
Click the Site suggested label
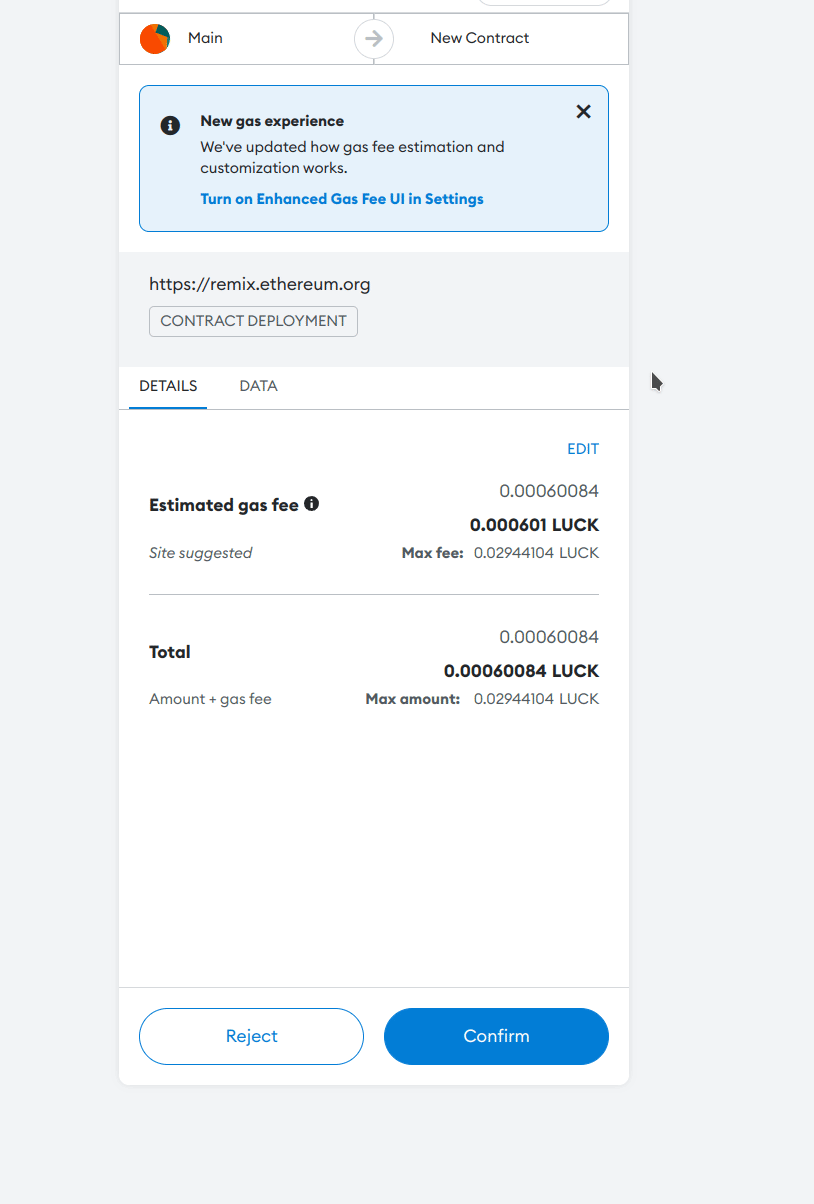tap(200, 553)
